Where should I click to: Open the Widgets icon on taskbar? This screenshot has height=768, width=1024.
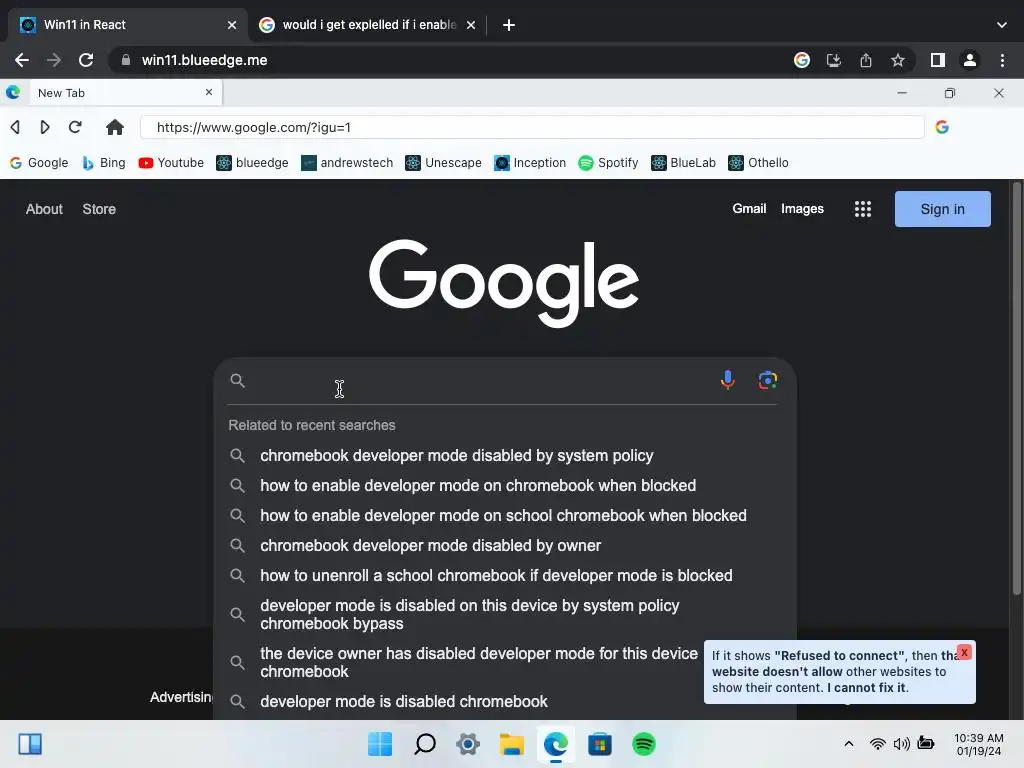[30, 744]
